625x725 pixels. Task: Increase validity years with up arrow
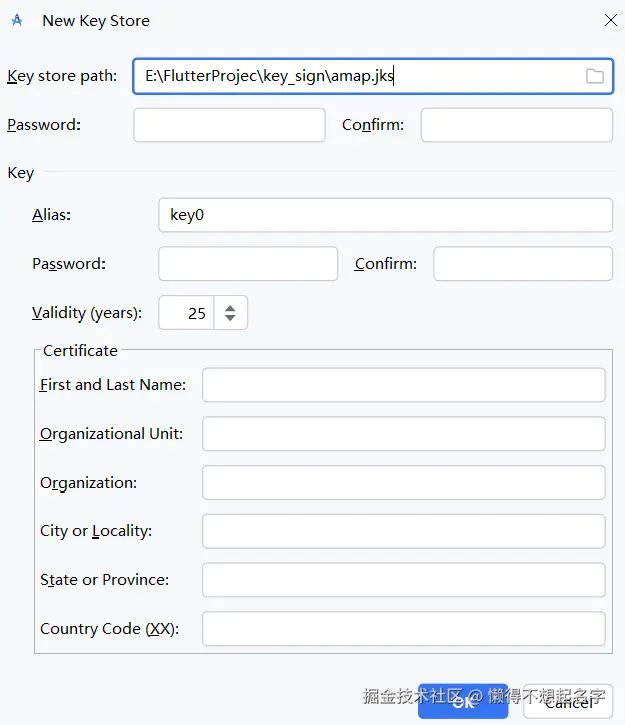(x=230, y=307)
